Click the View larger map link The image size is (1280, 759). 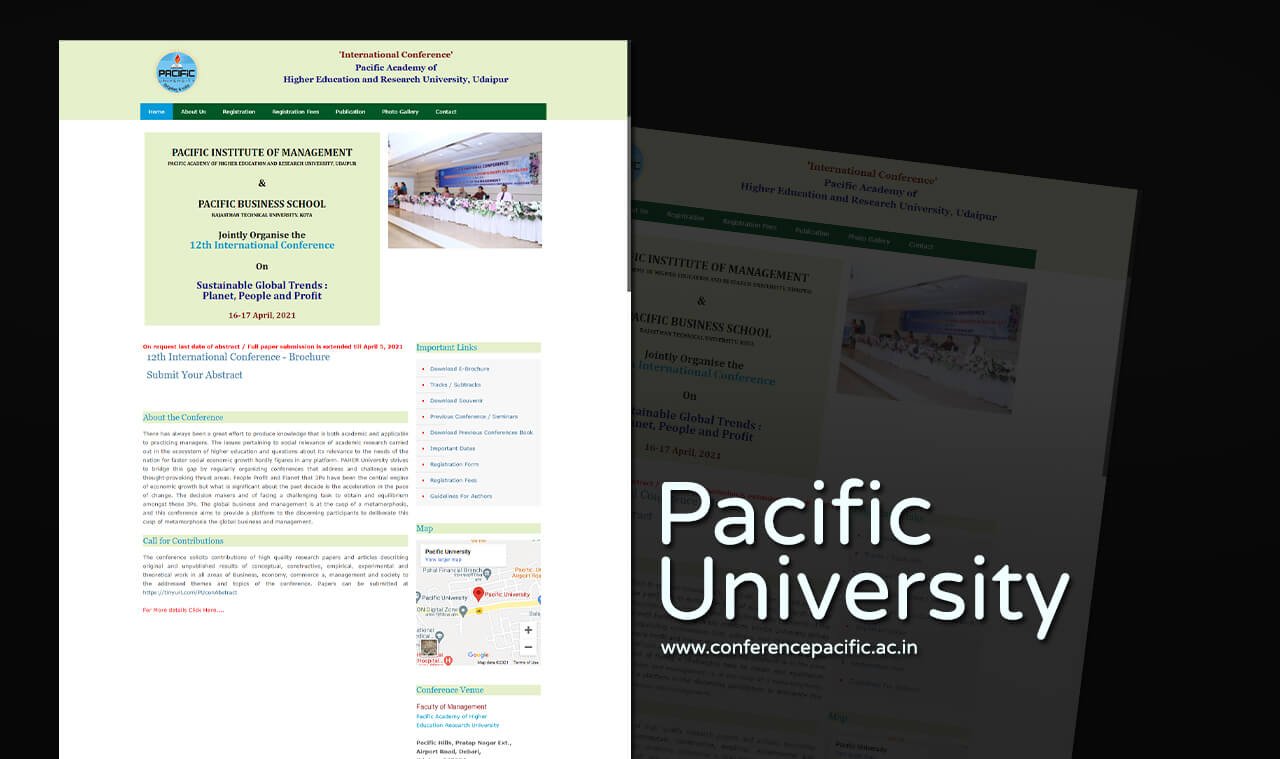pyautogui.click(x=443, y=559)
